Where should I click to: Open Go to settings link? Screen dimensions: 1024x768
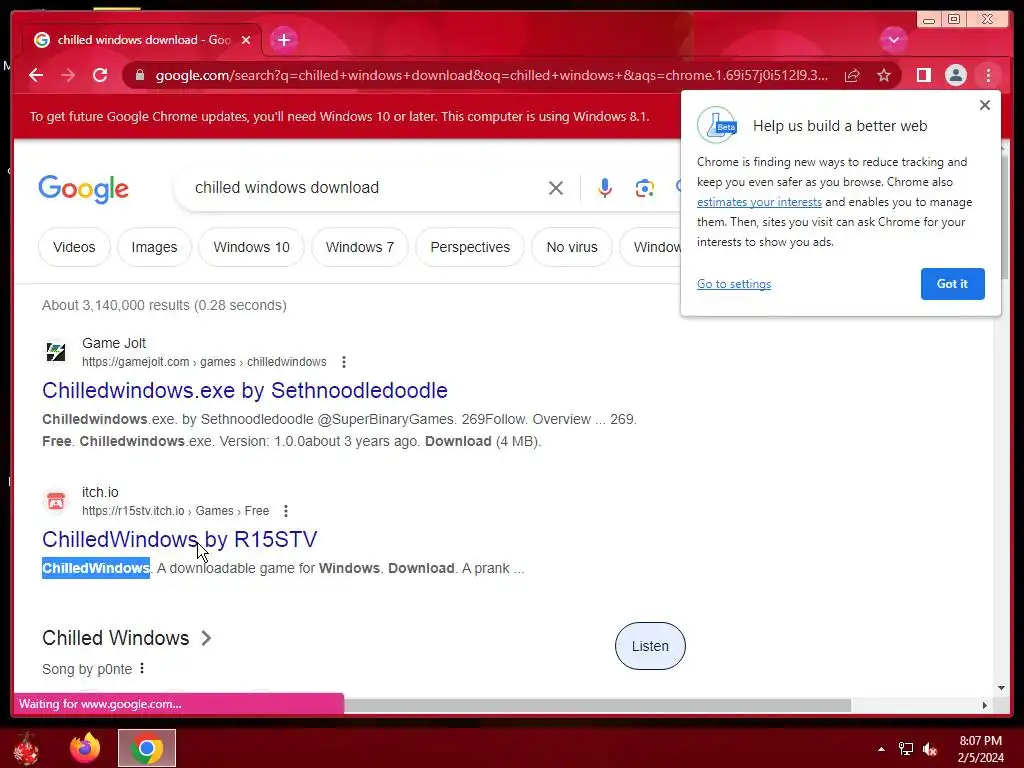[733, 284]
